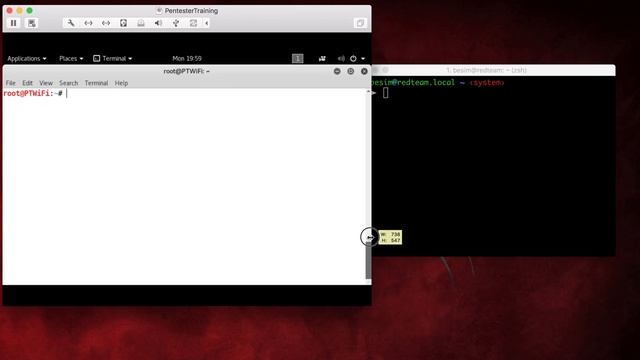Open the Help menu in the terminal
The height and width of the screenshot is (360, 640).
[121, 83]
